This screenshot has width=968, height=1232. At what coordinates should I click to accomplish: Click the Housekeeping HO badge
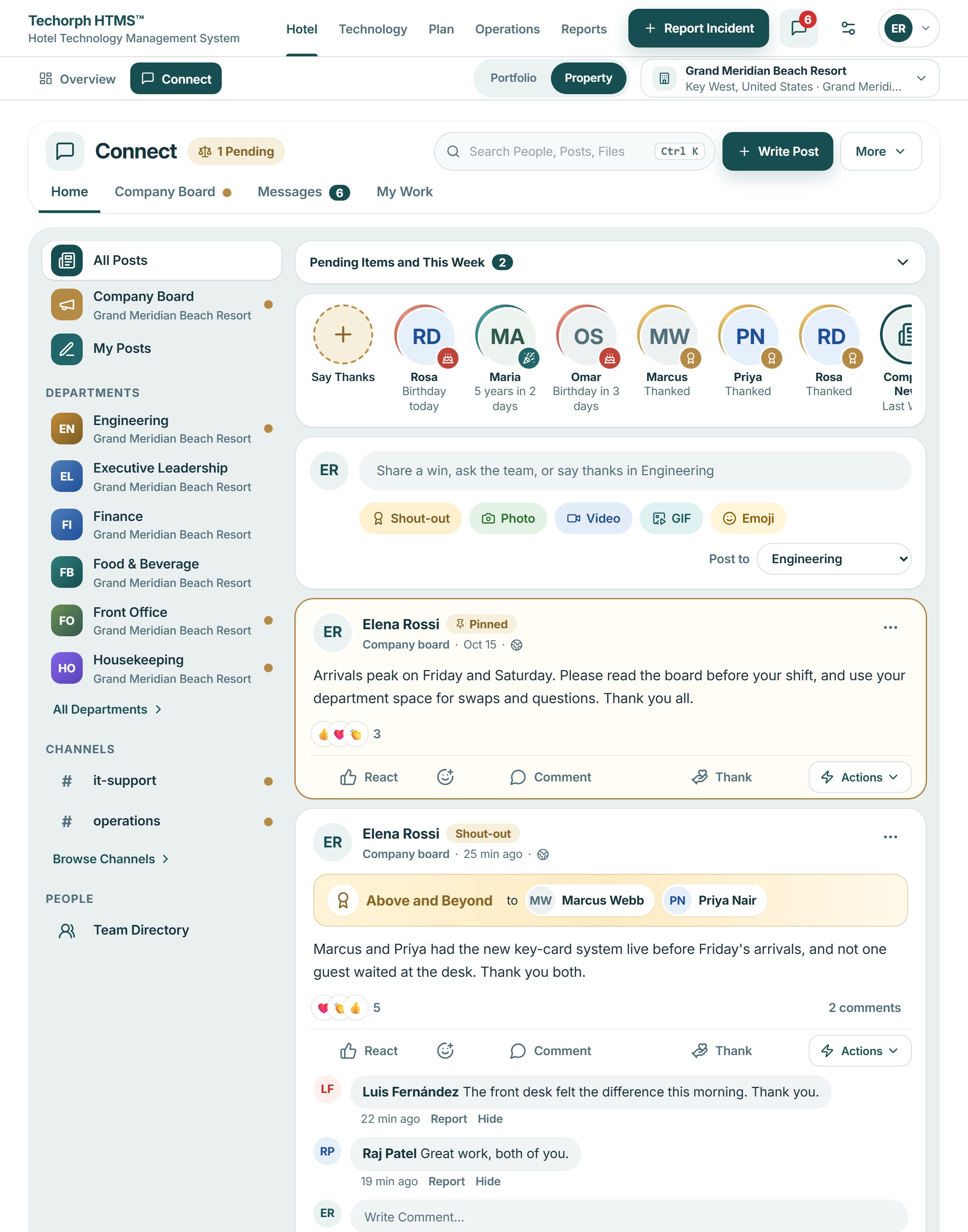(67, 668)
